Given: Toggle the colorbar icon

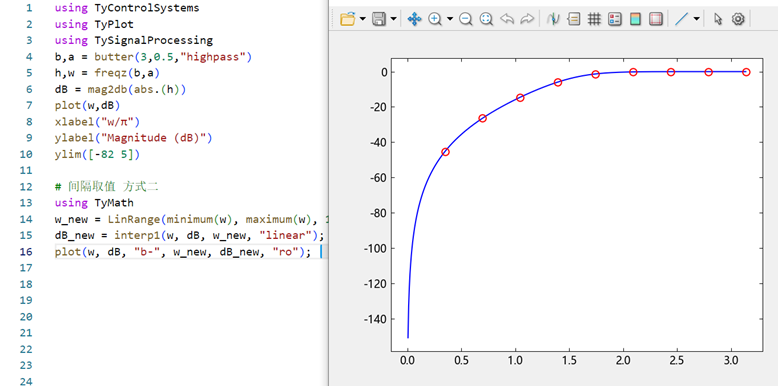Looking at the screenshot, I should pos(635,19).
